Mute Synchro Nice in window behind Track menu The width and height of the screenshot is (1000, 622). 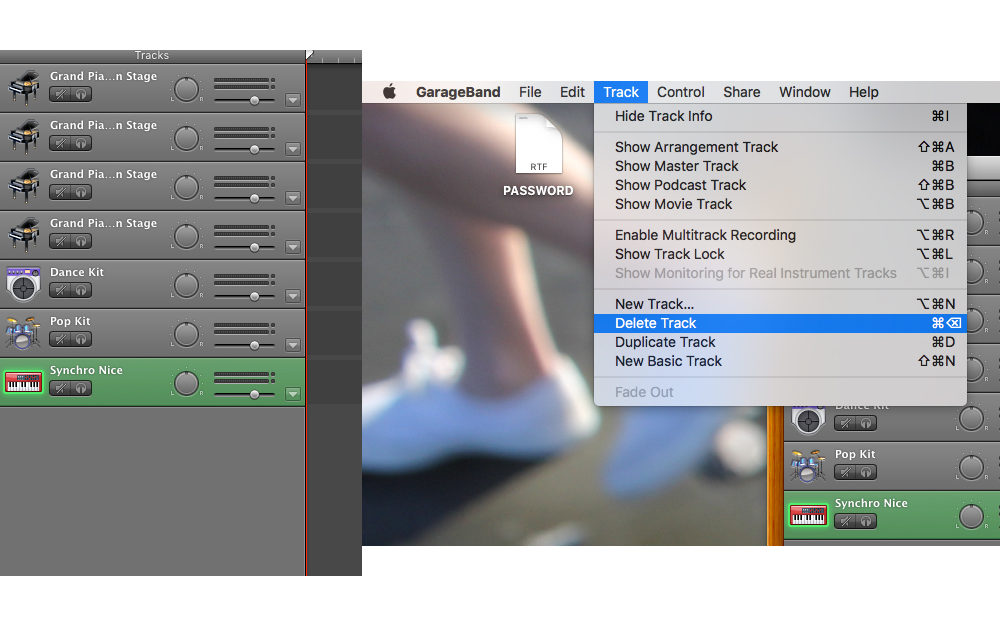pos(845,521)
